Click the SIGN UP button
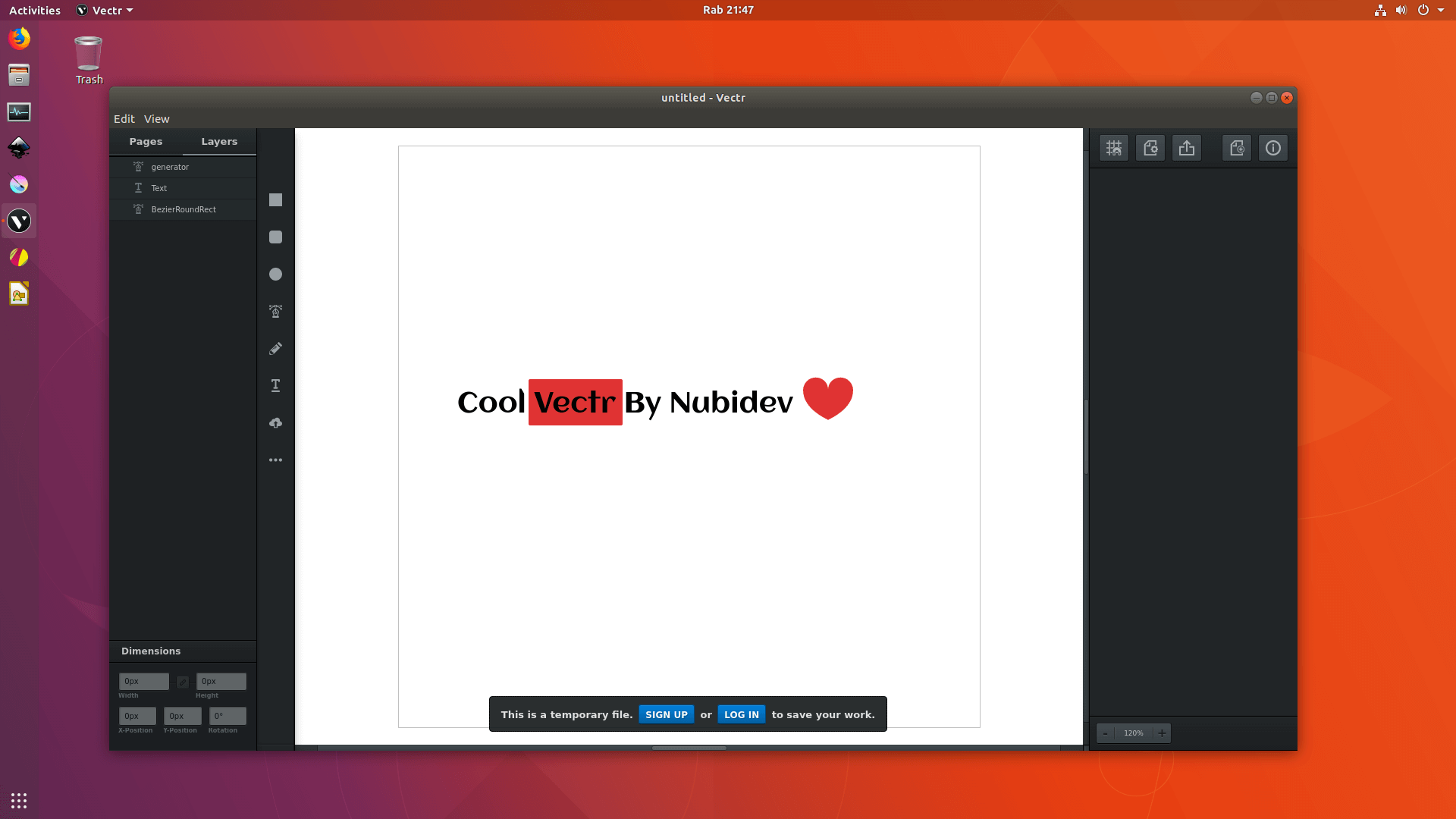Screen dimensions: 1456x819 click(x=666, y=714)
